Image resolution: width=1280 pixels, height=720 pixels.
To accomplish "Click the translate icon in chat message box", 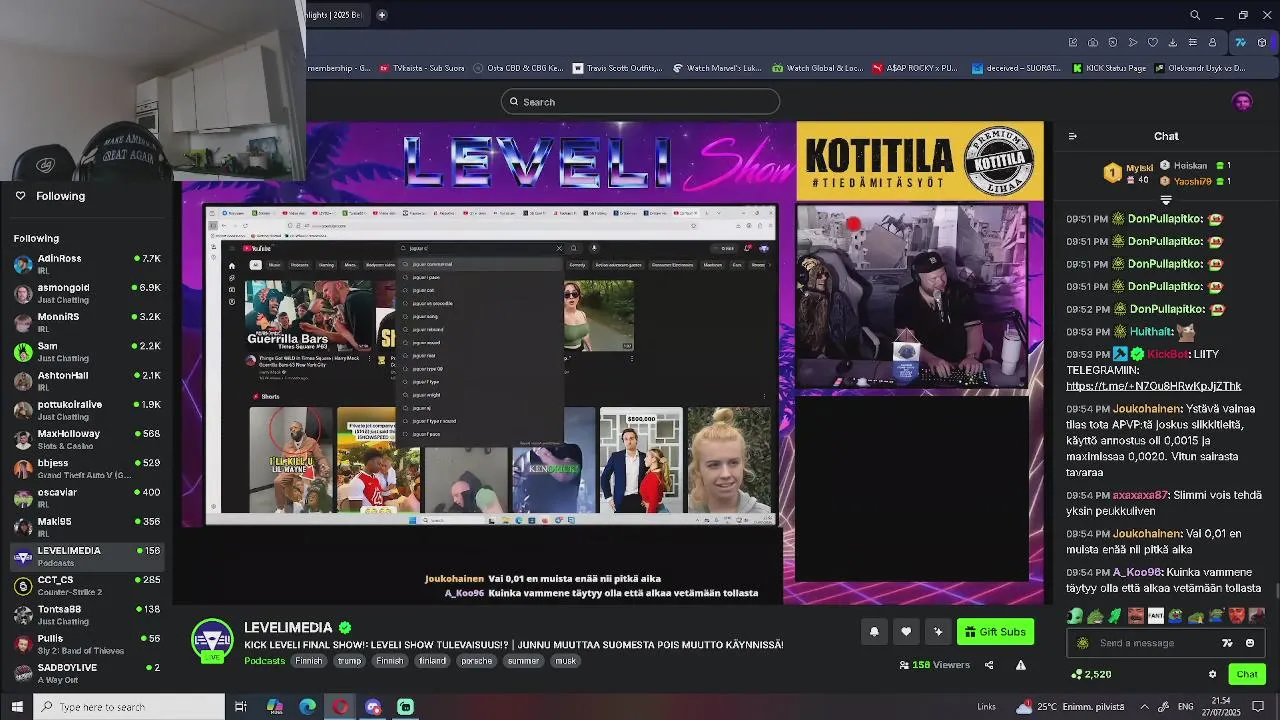I will 1227,643.
